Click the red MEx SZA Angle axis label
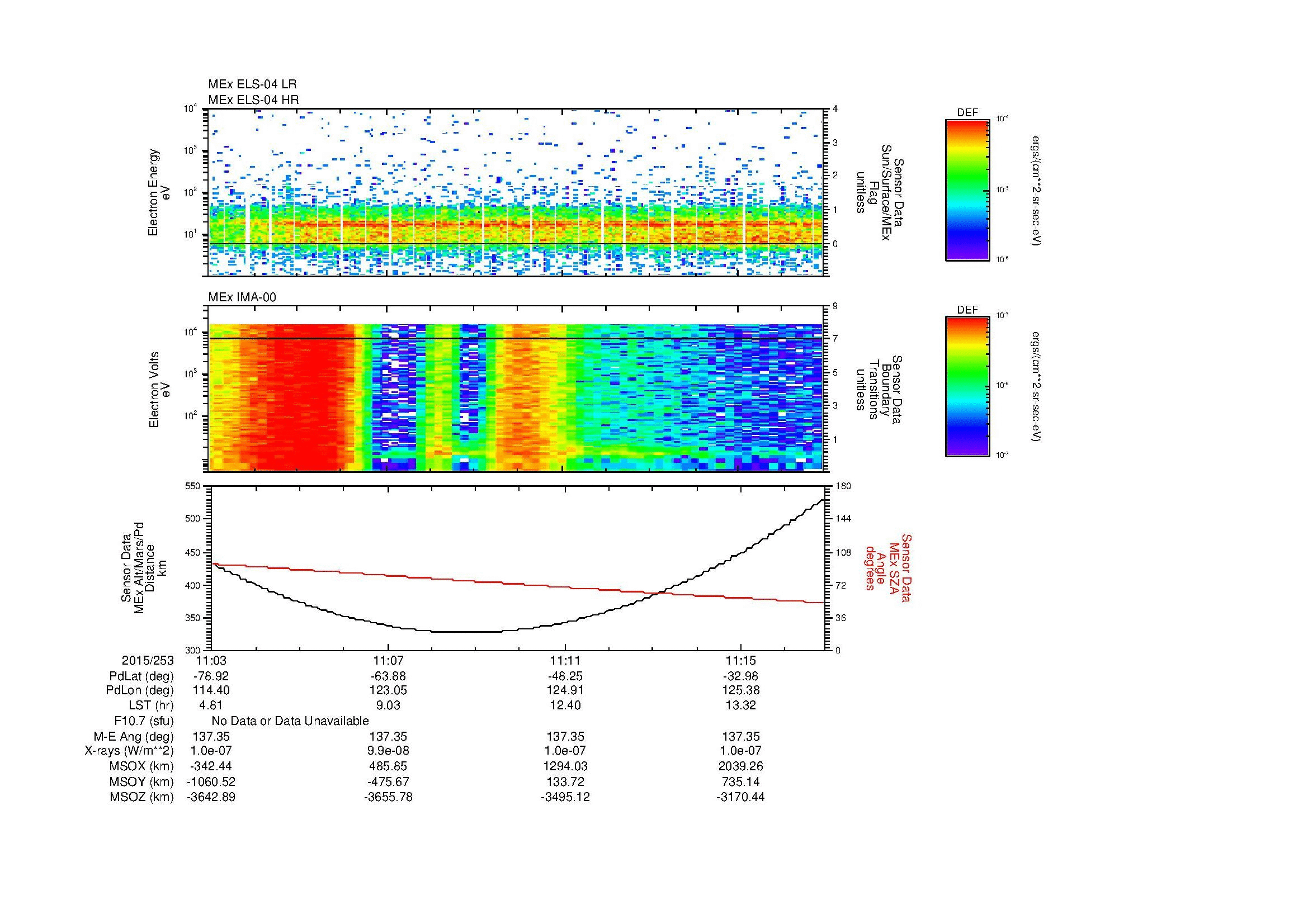This screenshot has width=1308, height=924. (889, 567)
